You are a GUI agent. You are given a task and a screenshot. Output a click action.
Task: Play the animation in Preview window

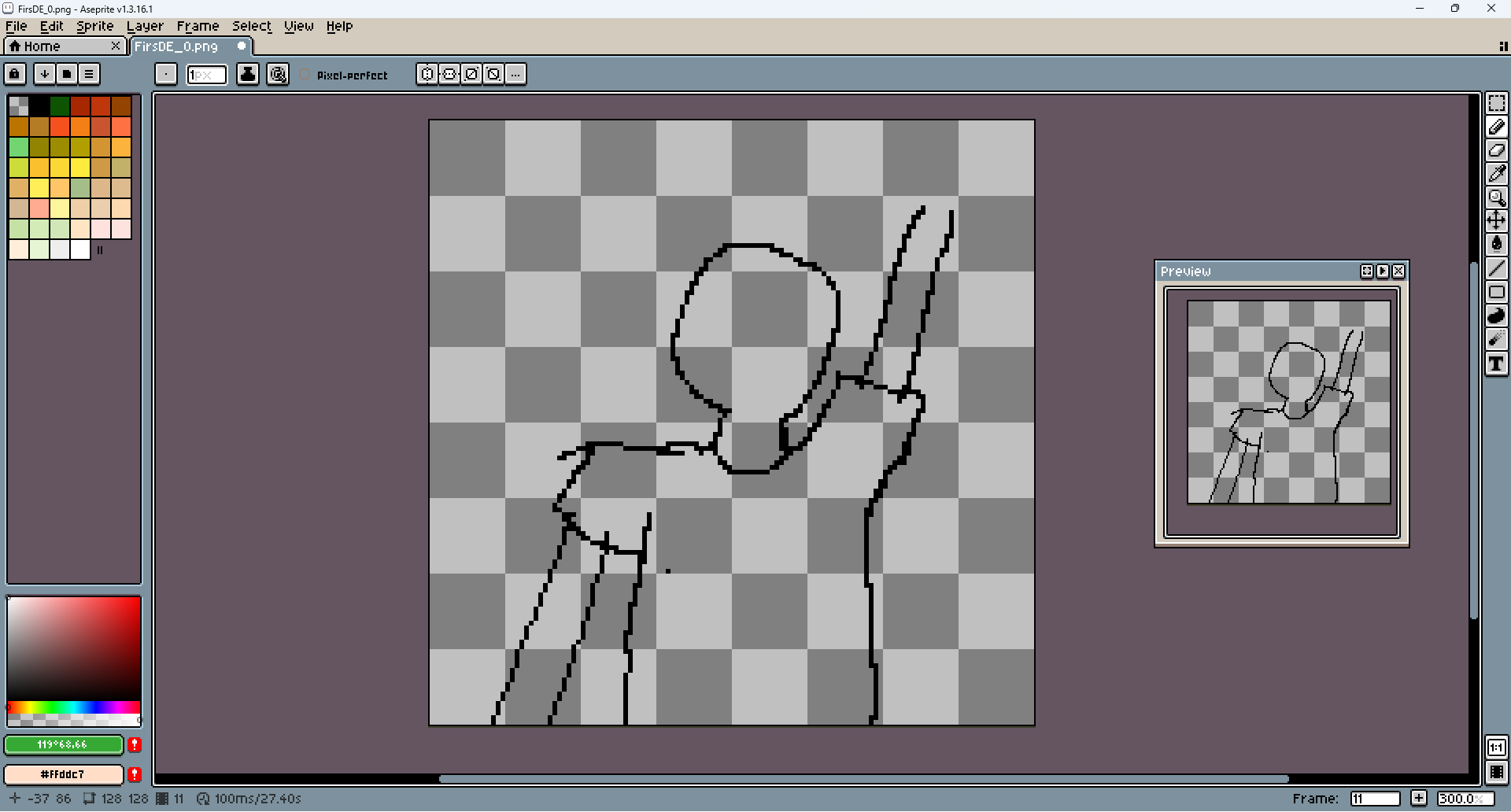1383,271
